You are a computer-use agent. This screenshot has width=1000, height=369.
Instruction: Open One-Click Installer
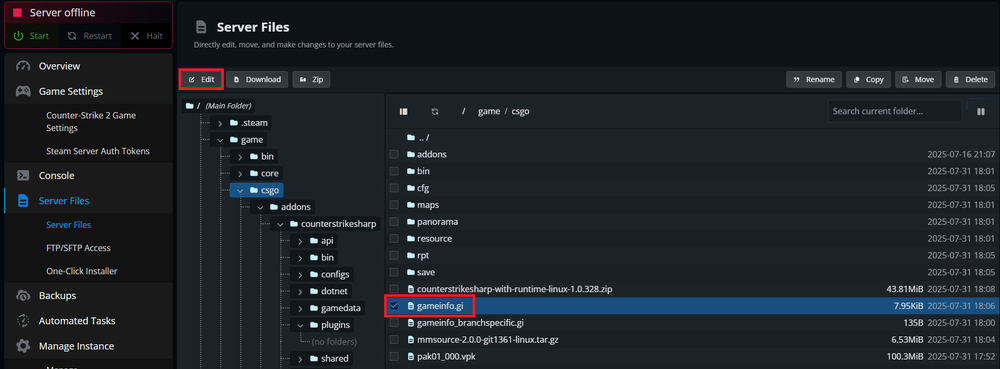[82, 271]
